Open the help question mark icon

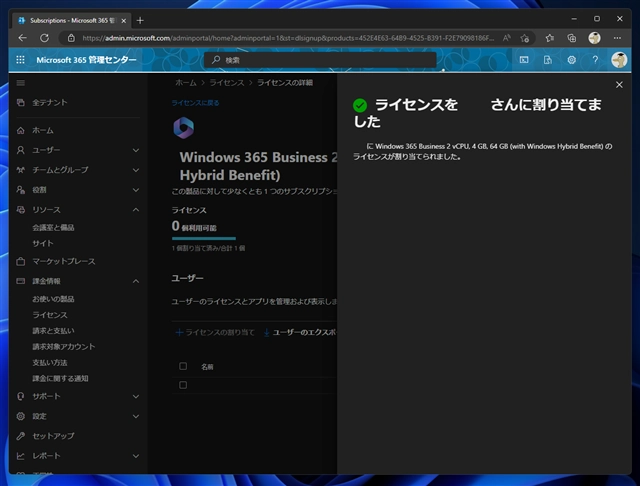(x=596, y=60)
